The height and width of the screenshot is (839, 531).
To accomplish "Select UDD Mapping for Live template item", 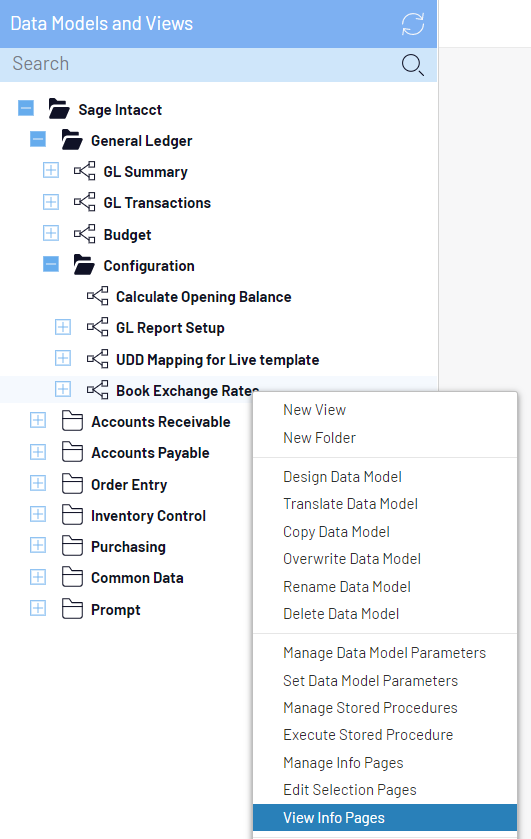I will click(217, 360).
